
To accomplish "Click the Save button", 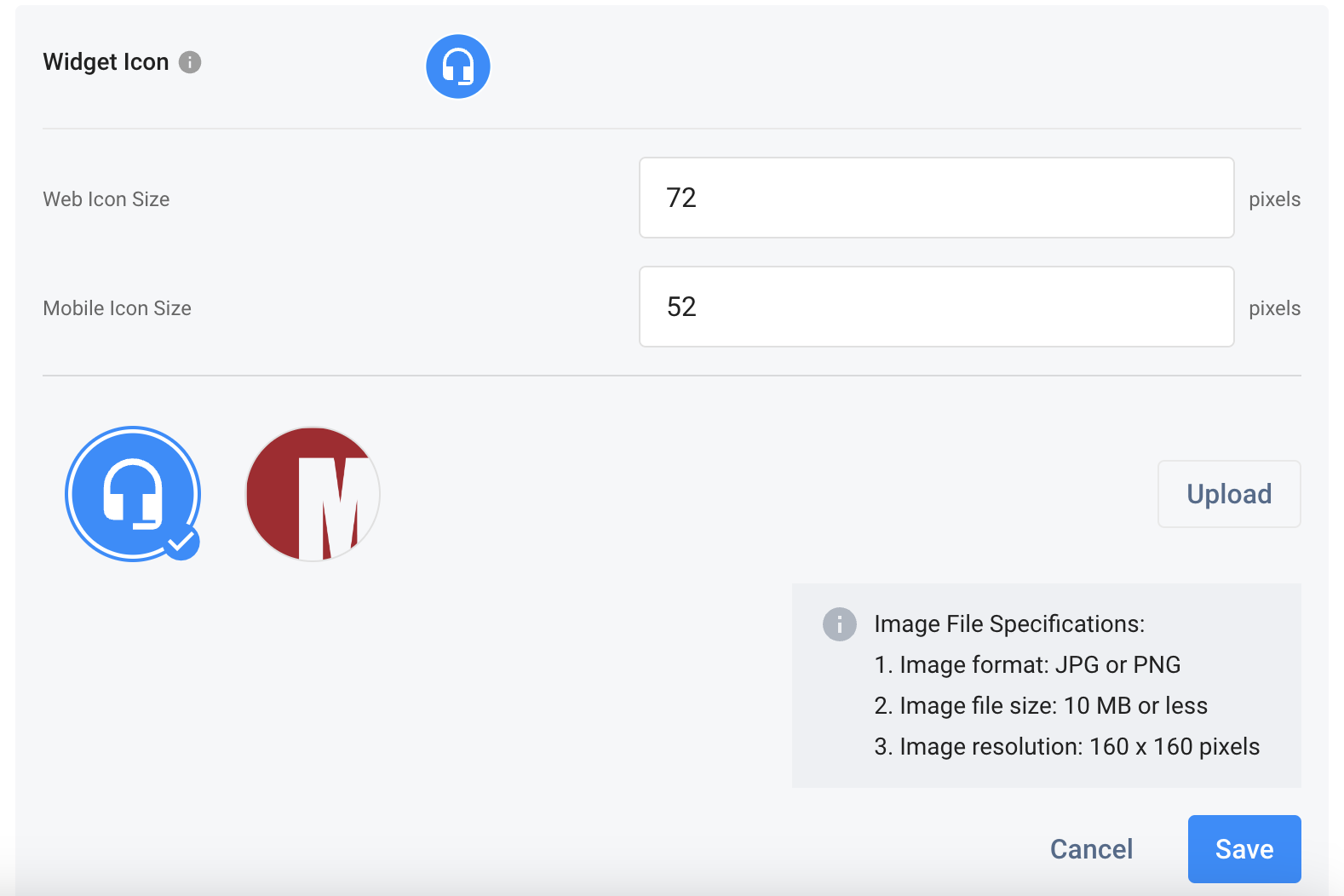I will [x=1244, y=849].
